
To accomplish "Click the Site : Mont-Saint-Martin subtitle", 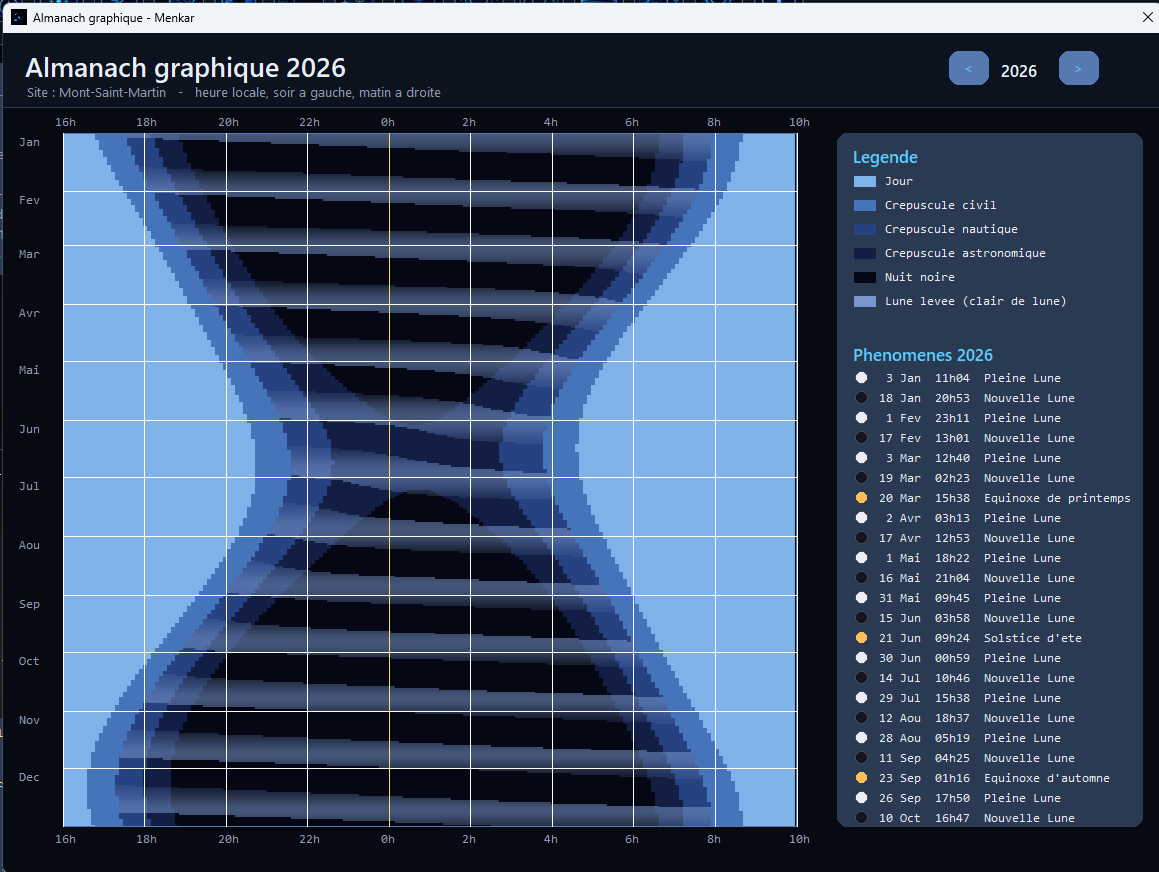I will click(96, 92).
